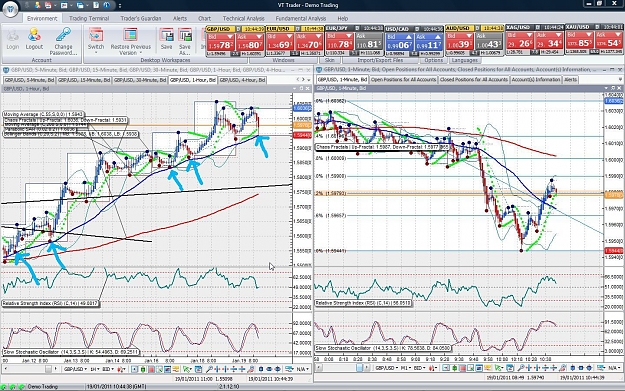This screenshot has height=391, width=625.
Task: Open the Trader's Guardian ribbon tab
Action: pos(141,18)
